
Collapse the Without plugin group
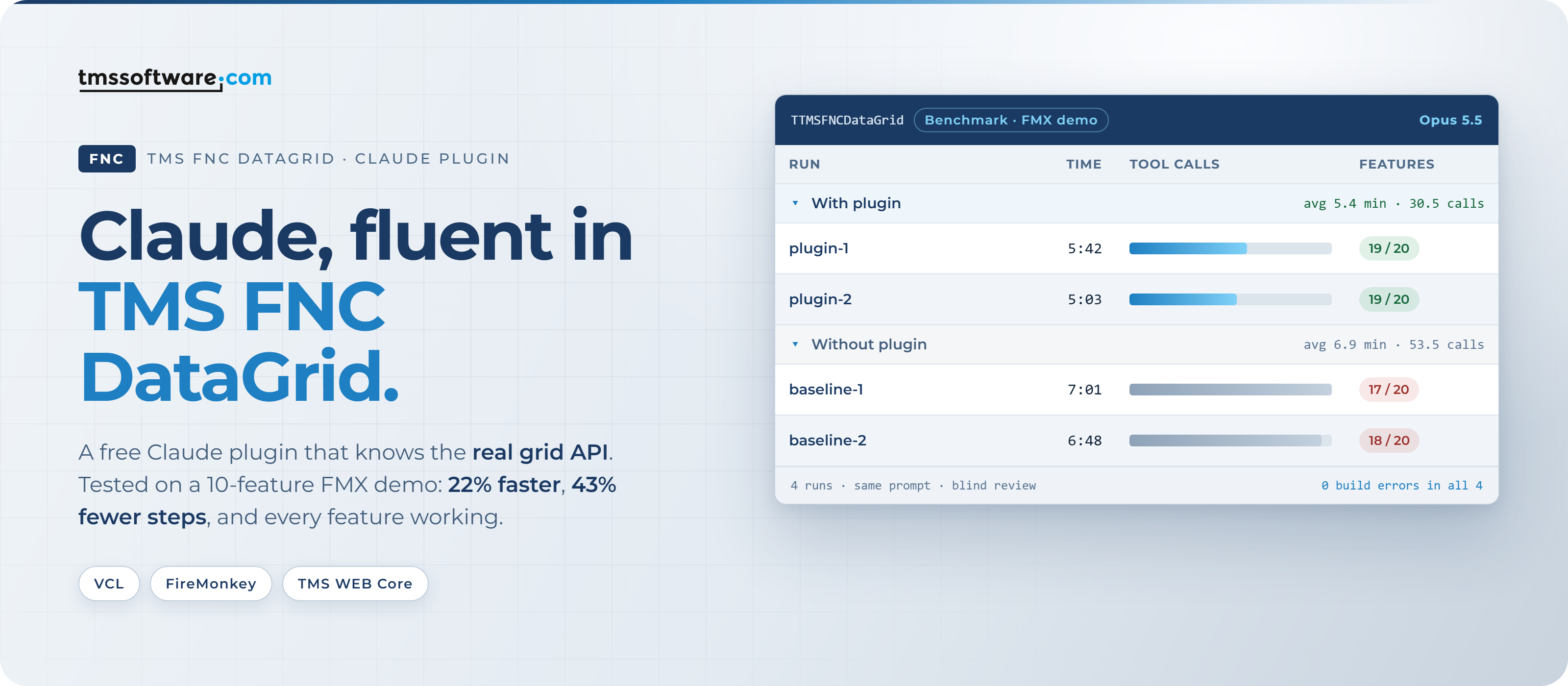(x=795, y=344)
